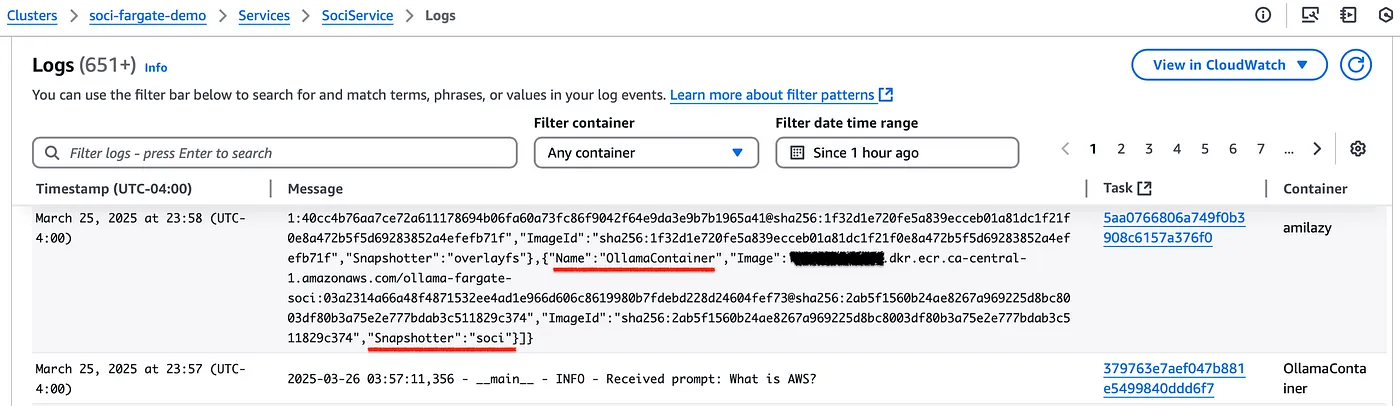Expand the Any container dropdown
Image resolution: width=1400 pixels, height=406 pixels.
pyautogui.click(x=646, y=153)
